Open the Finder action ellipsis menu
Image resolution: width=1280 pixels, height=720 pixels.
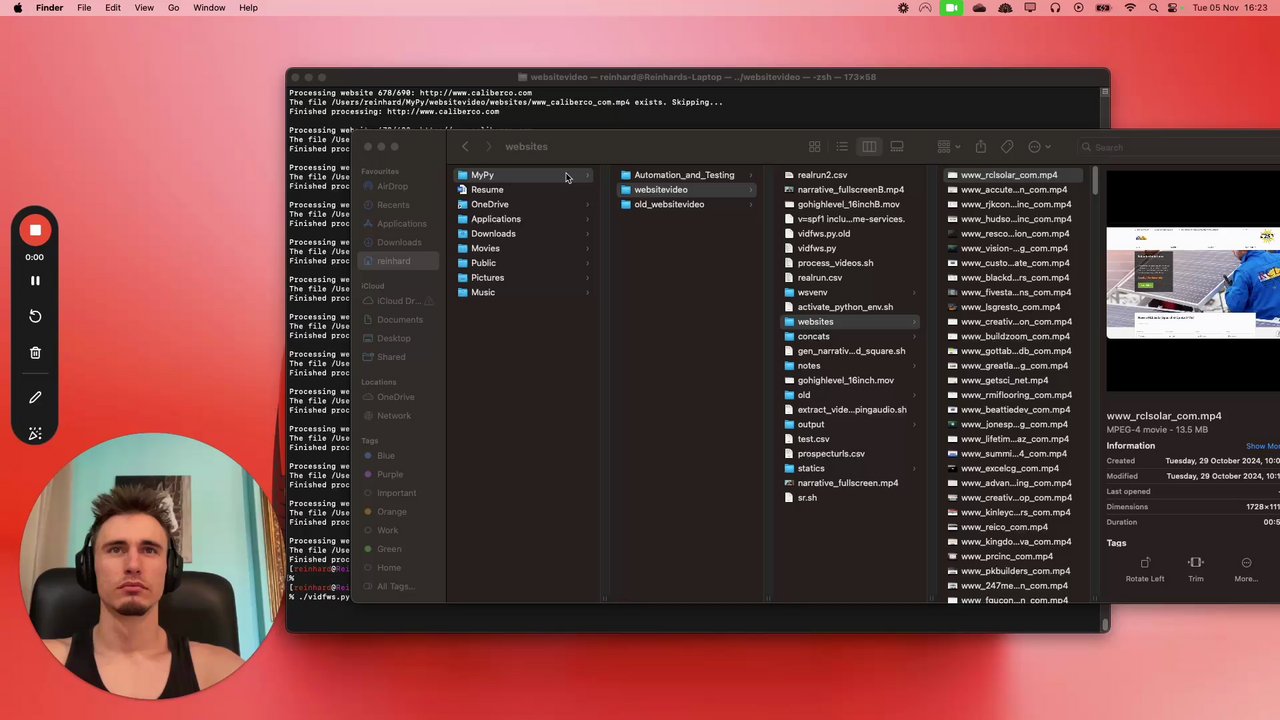[x=1039, y=147]
